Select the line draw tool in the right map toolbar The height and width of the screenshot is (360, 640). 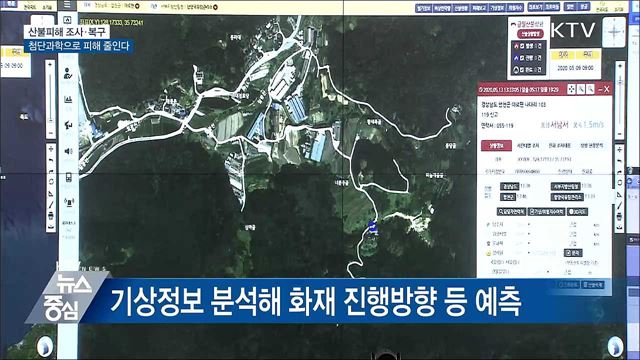(620, 205)
